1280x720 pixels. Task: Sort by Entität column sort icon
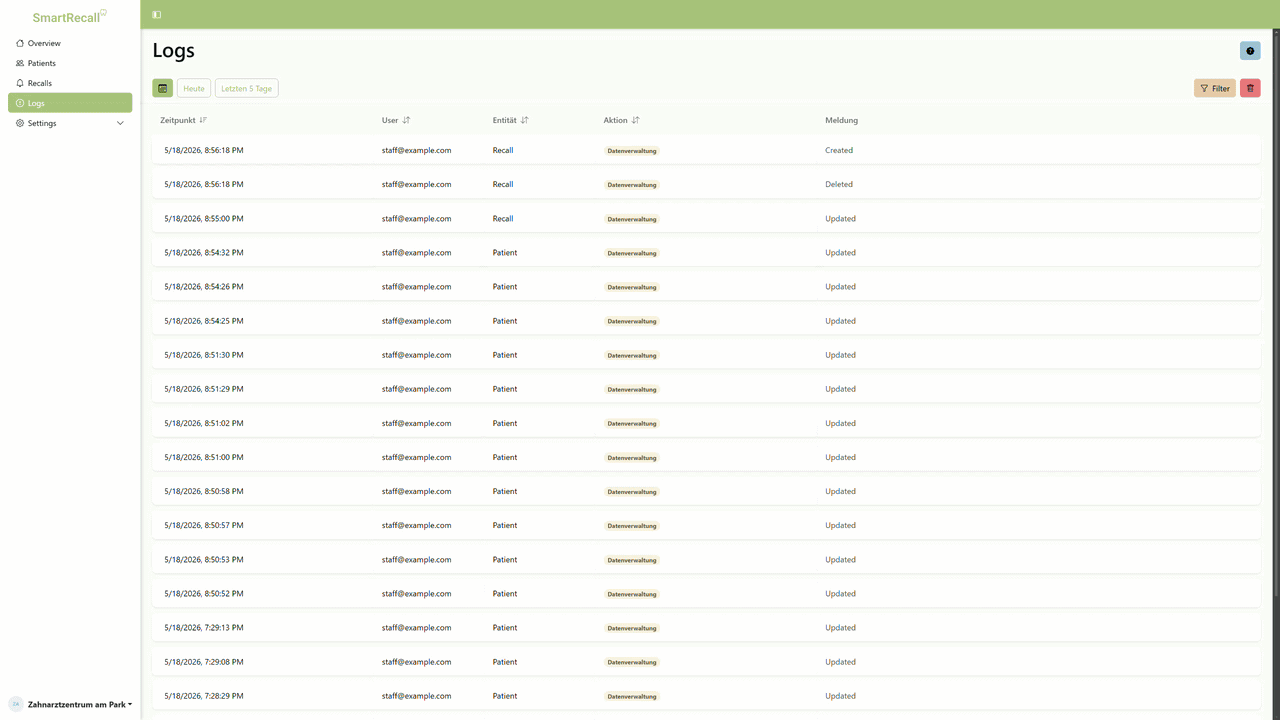pos(524,120)
